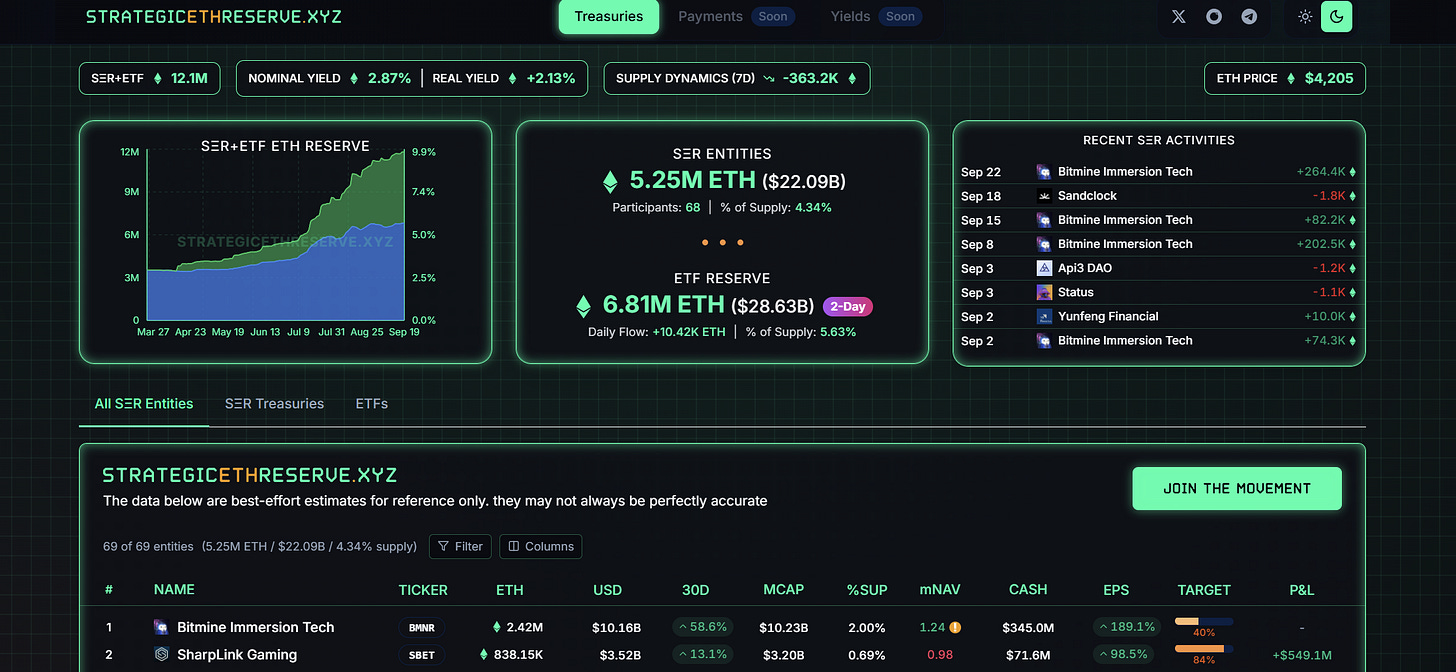Switch to dark mode moon icon

point(1337,16)
